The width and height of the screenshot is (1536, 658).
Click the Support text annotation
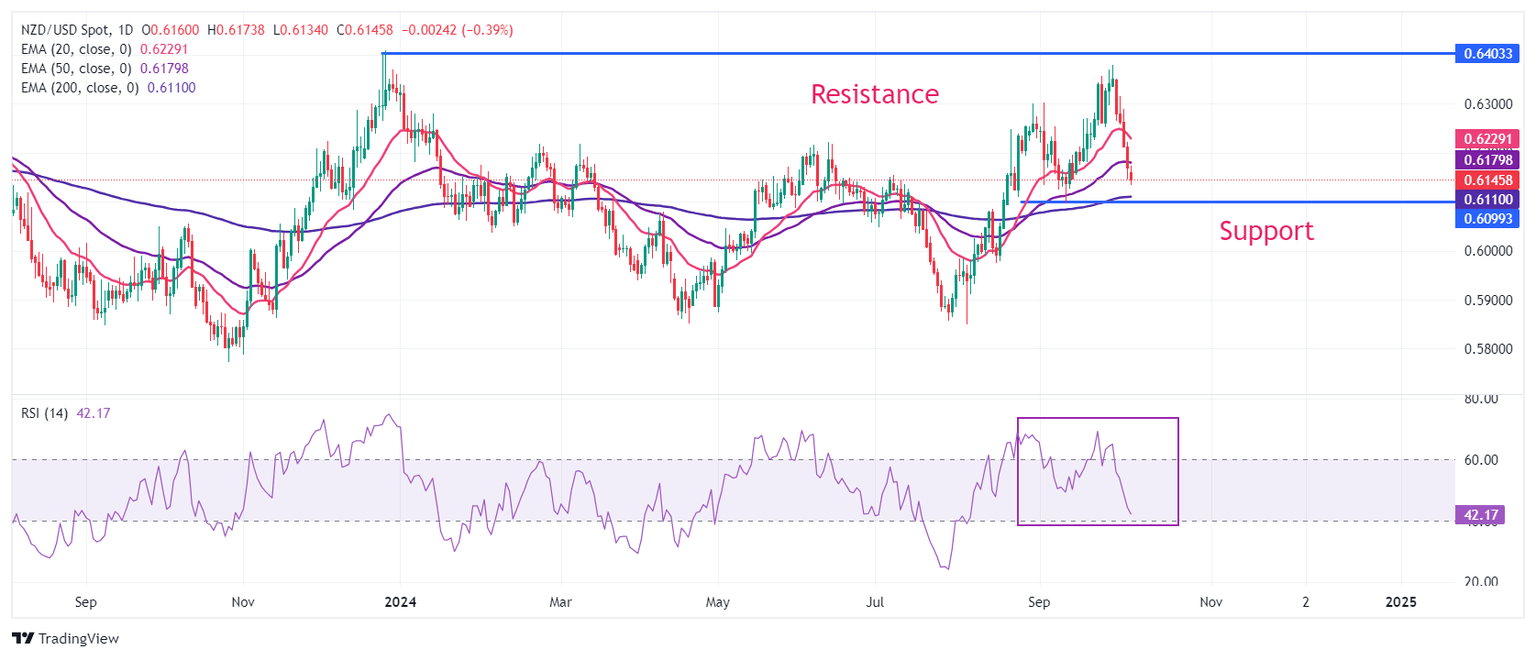click(x=1265, y=232)
